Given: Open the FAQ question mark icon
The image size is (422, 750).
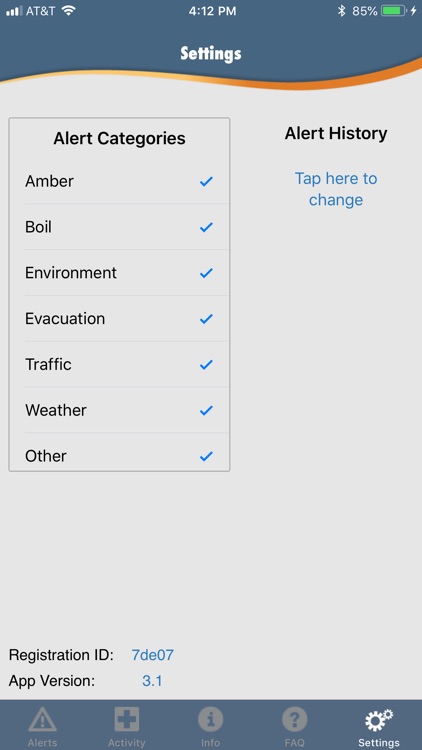Looking at the screenshot, I should tap(294, 719).
